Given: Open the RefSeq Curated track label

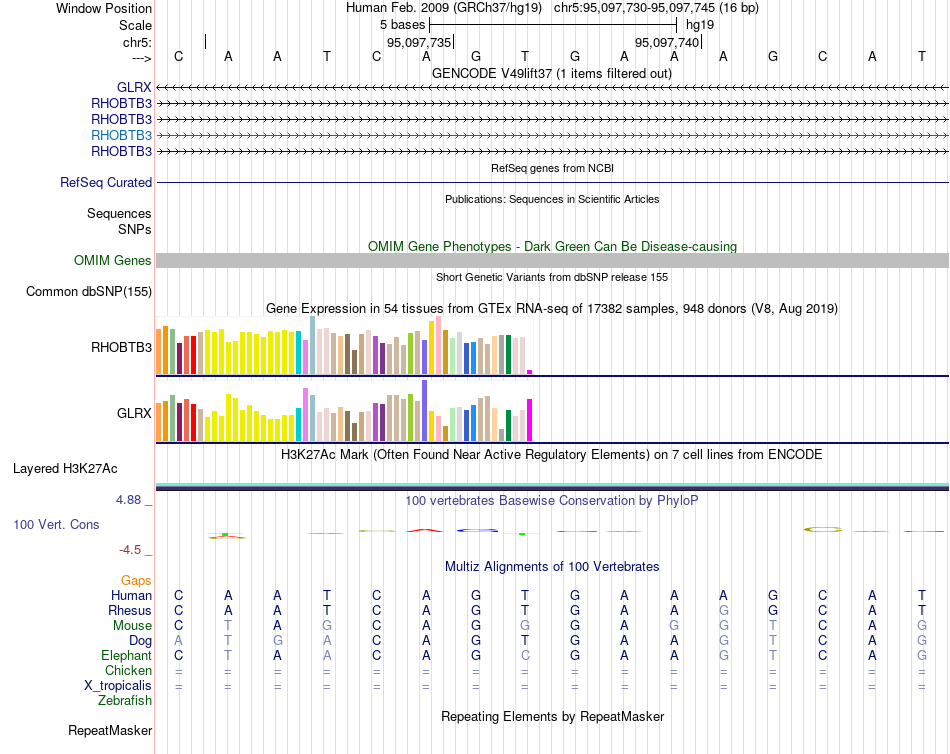Looking at the screenshot, I should coord(106,182).
